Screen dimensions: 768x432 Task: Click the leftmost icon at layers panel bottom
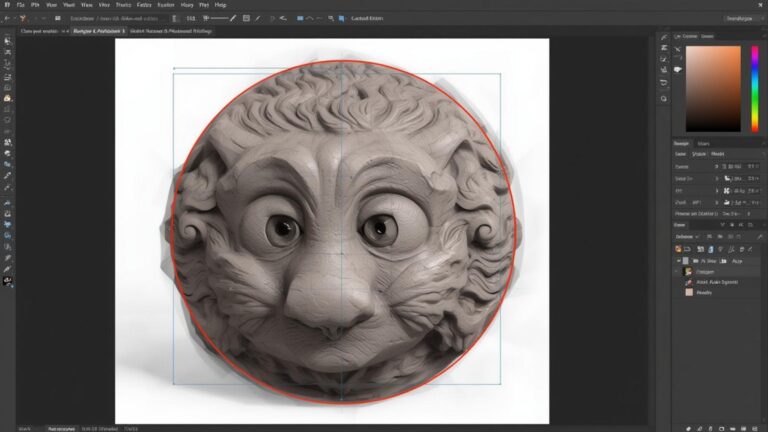688,429
